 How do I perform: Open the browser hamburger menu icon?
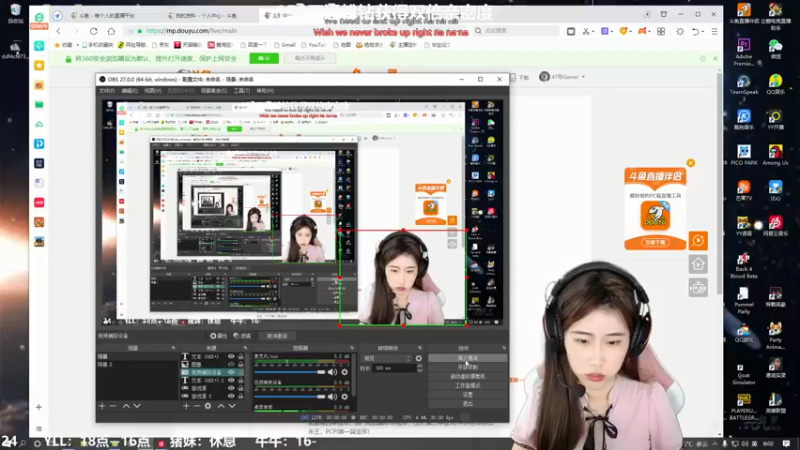point(714,31)
